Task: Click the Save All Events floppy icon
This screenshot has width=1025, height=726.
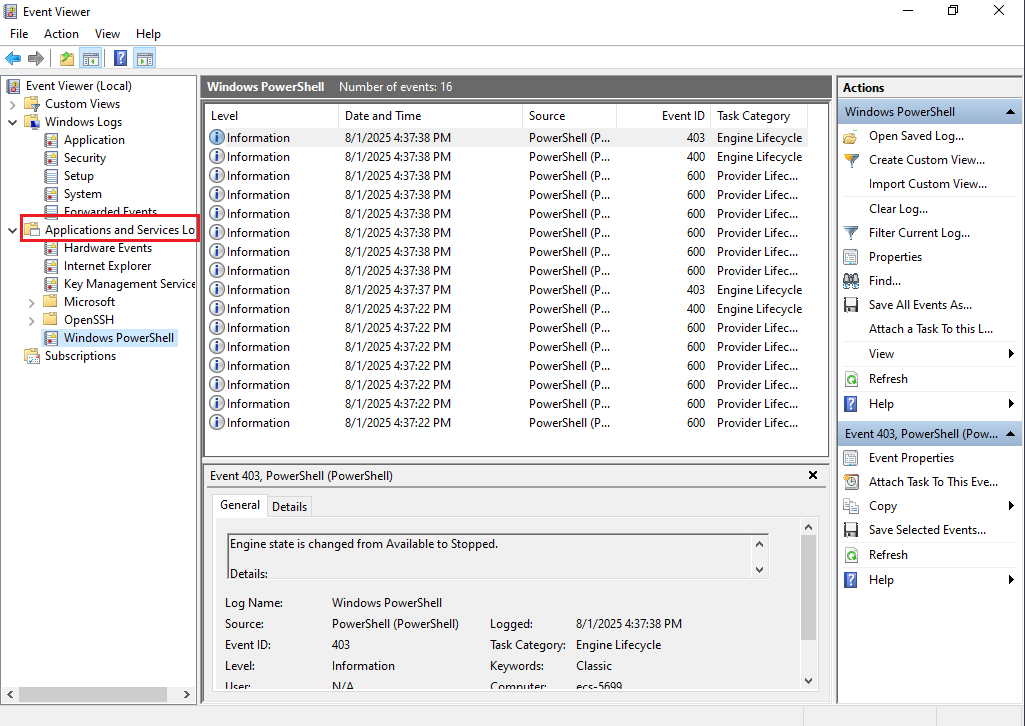Action: pos(850,305)
